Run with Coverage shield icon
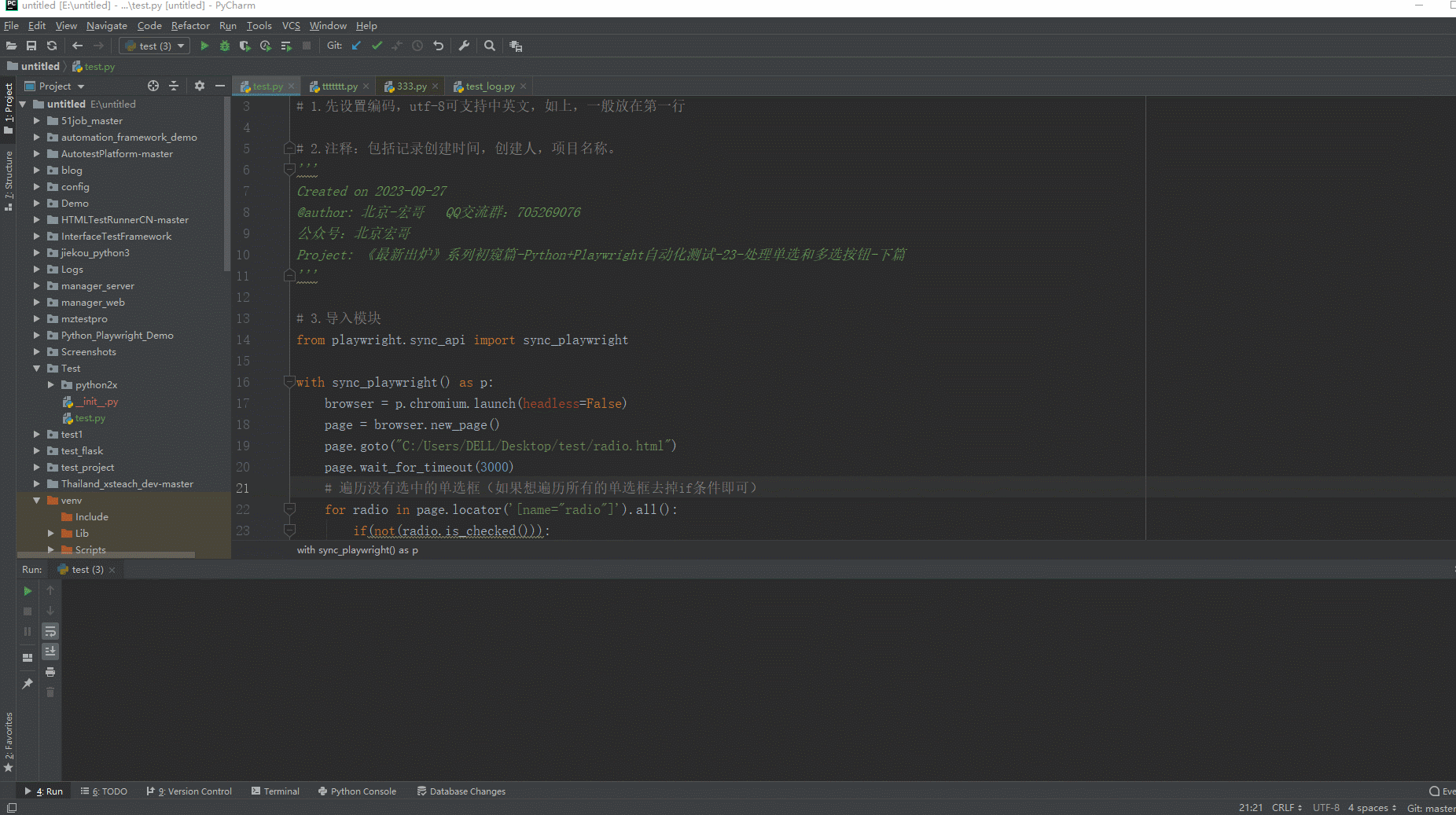Viewport: 1456px width, 815px height. [245, 46]
